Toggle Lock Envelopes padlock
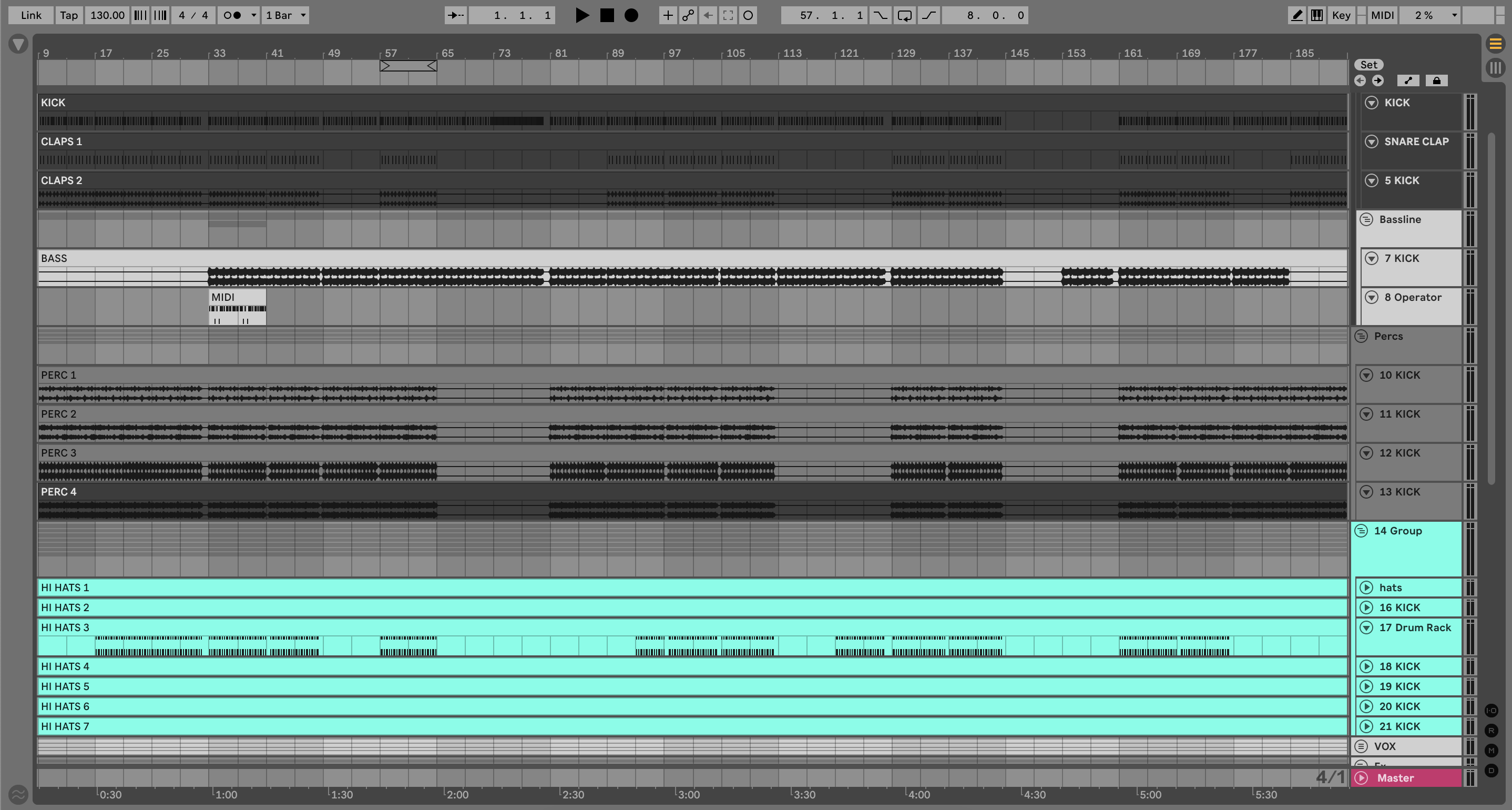The width and height of the screenshot is (1512, 810). [1436, 80]
